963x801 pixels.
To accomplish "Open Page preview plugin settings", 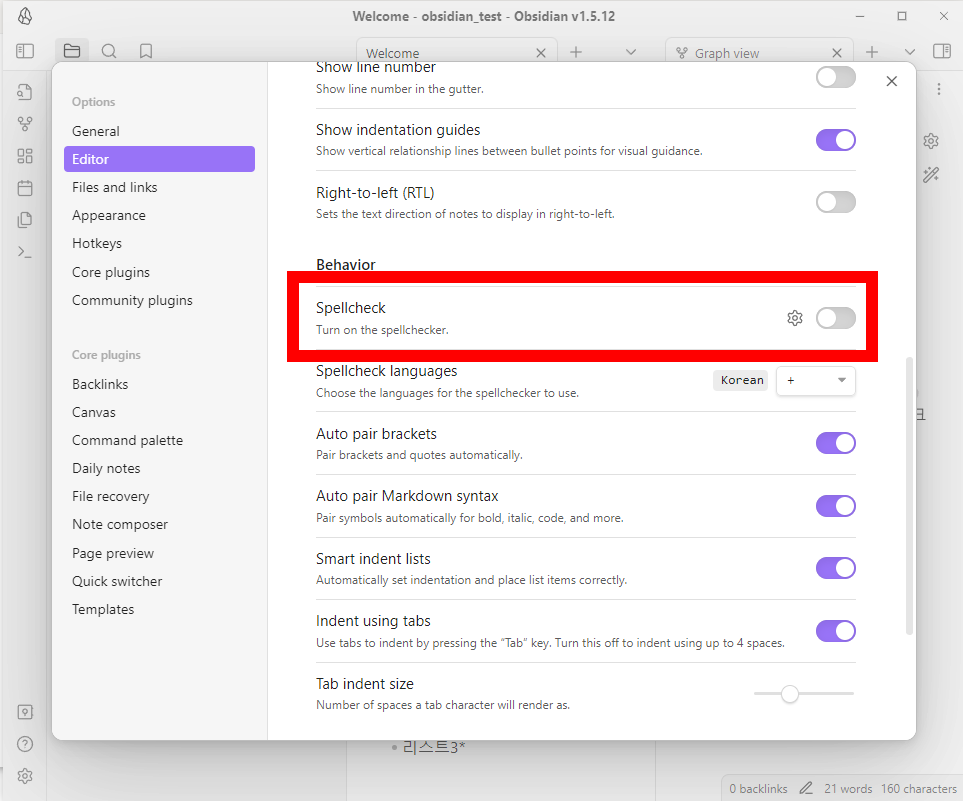I will [x=159, y=553].
